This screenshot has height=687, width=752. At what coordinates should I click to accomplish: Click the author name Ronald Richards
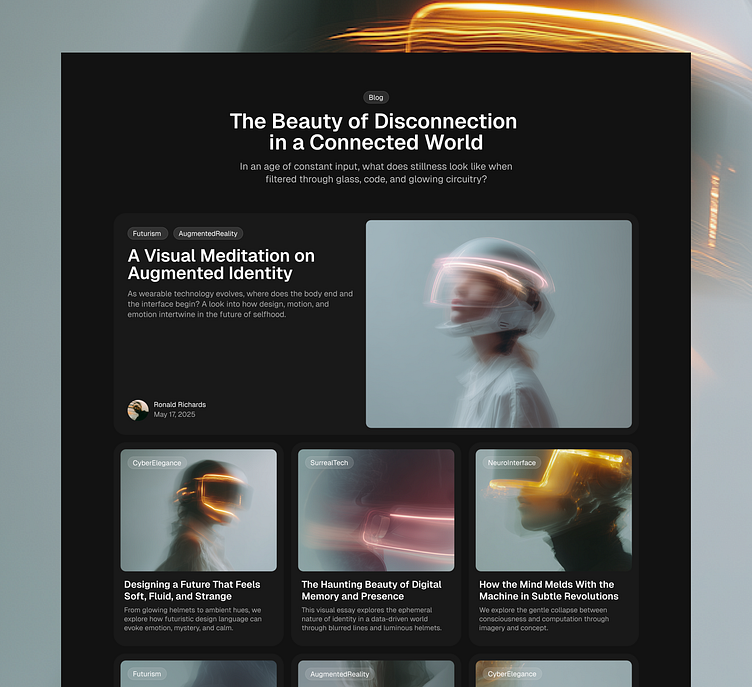coord(179,404)
